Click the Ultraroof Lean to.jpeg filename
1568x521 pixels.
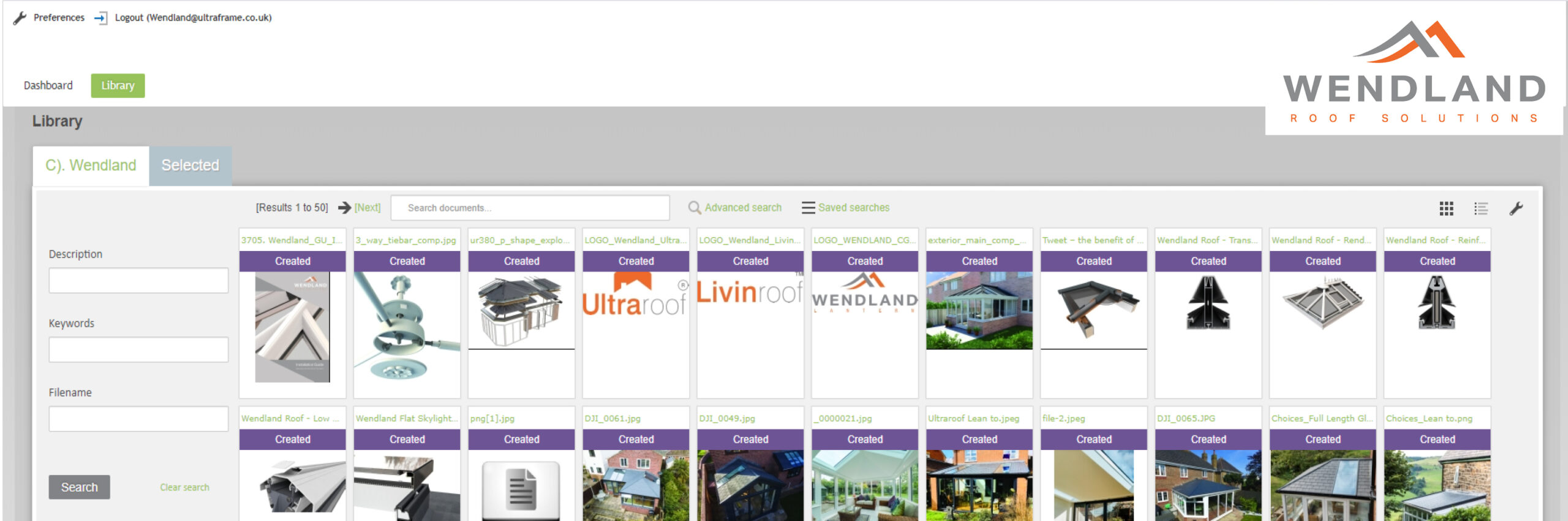pyautogui.click(x=974, y=418)
